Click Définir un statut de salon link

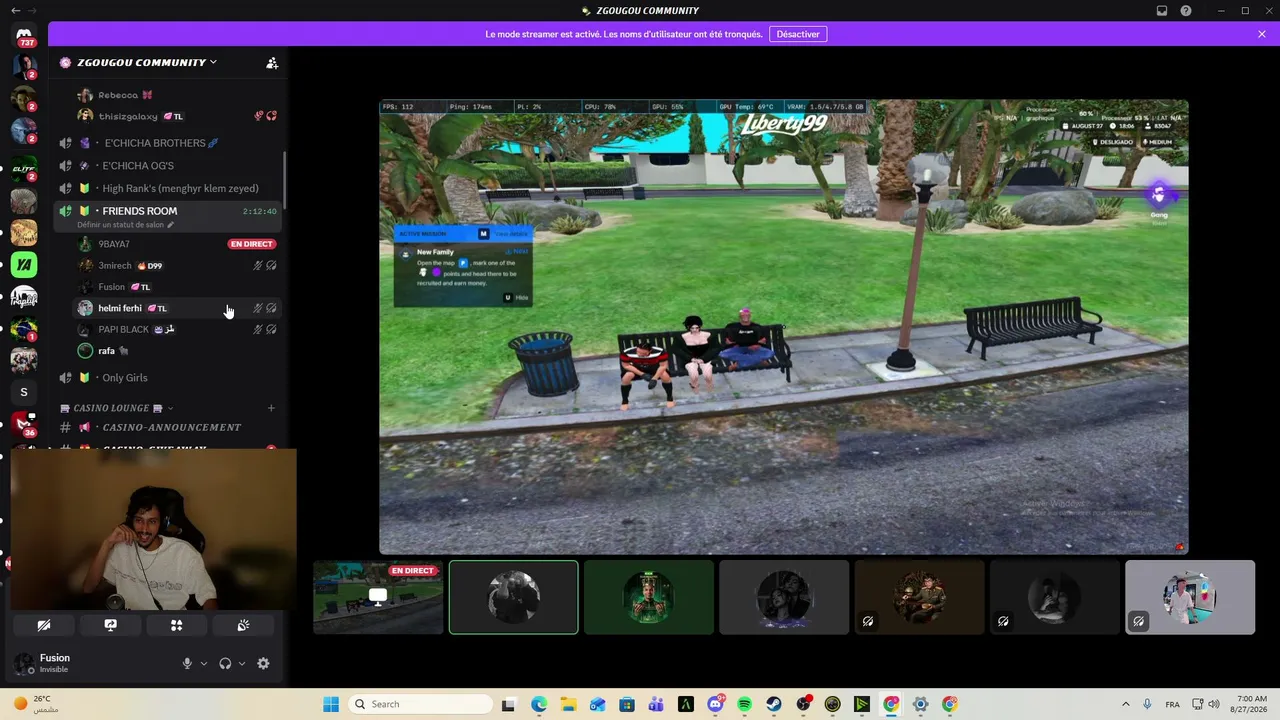(x=125, y=225)
